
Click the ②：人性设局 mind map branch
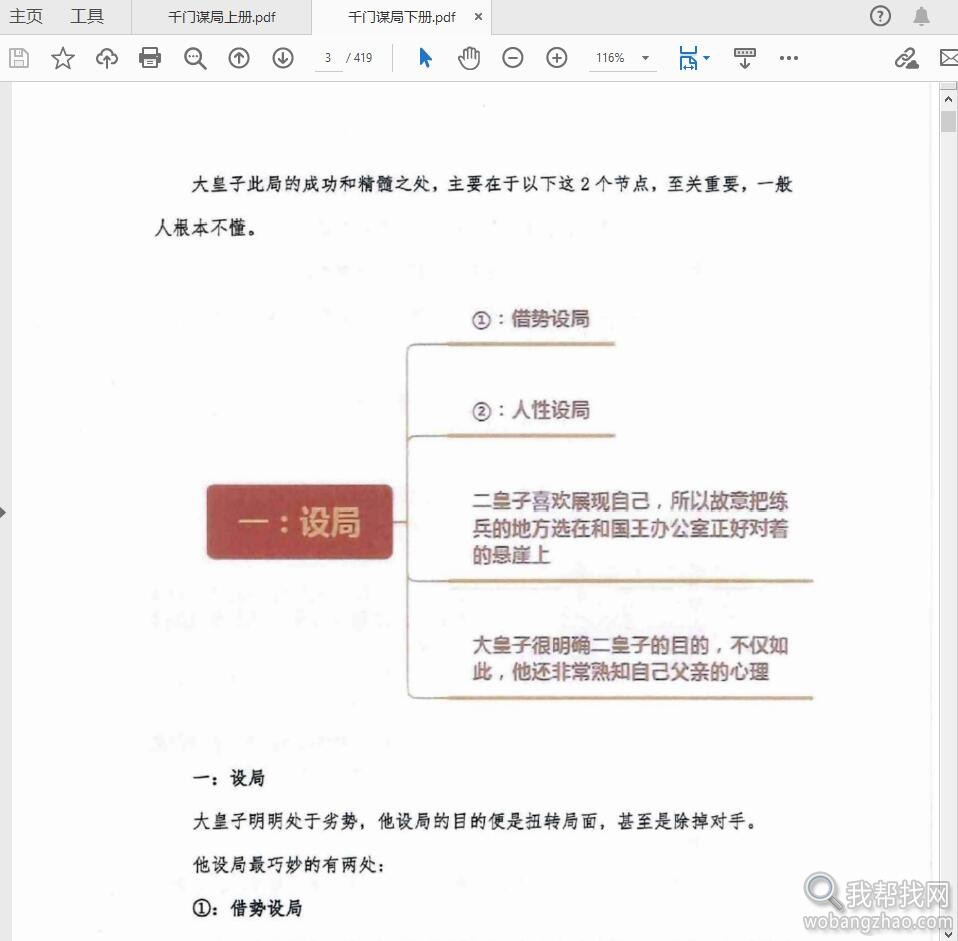[x=530, y=410]
